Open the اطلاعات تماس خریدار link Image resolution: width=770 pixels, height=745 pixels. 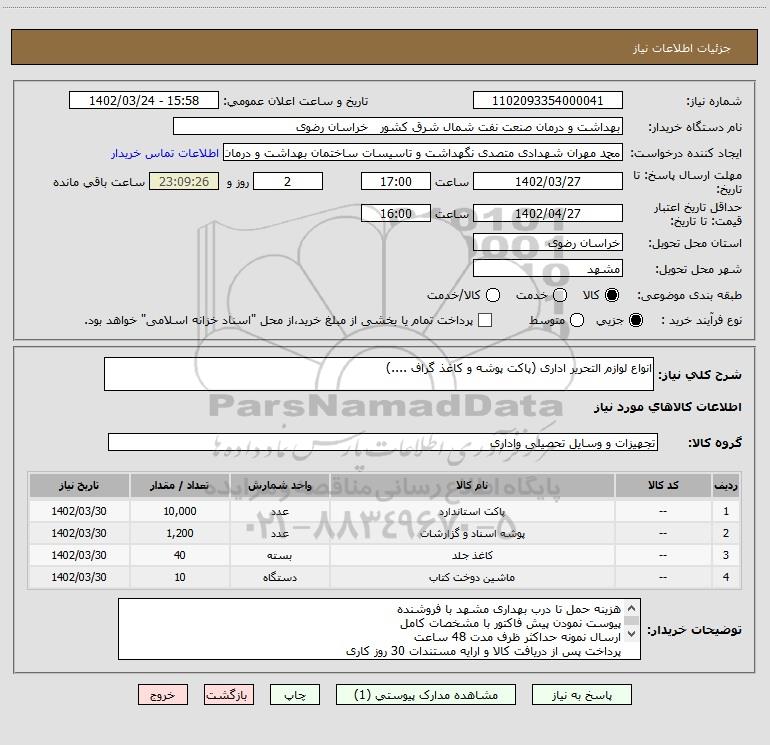165,153
